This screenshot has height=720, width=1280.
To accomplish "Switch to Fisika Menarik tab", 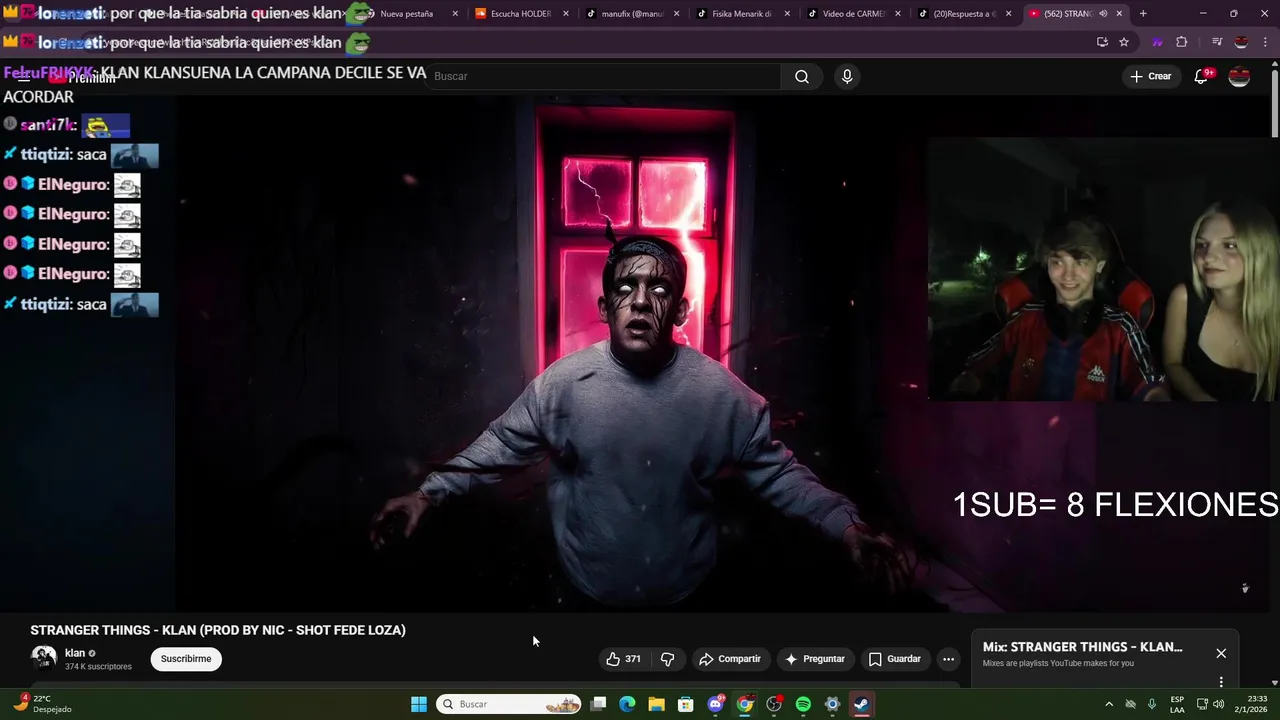I will [x=741, y=14].
